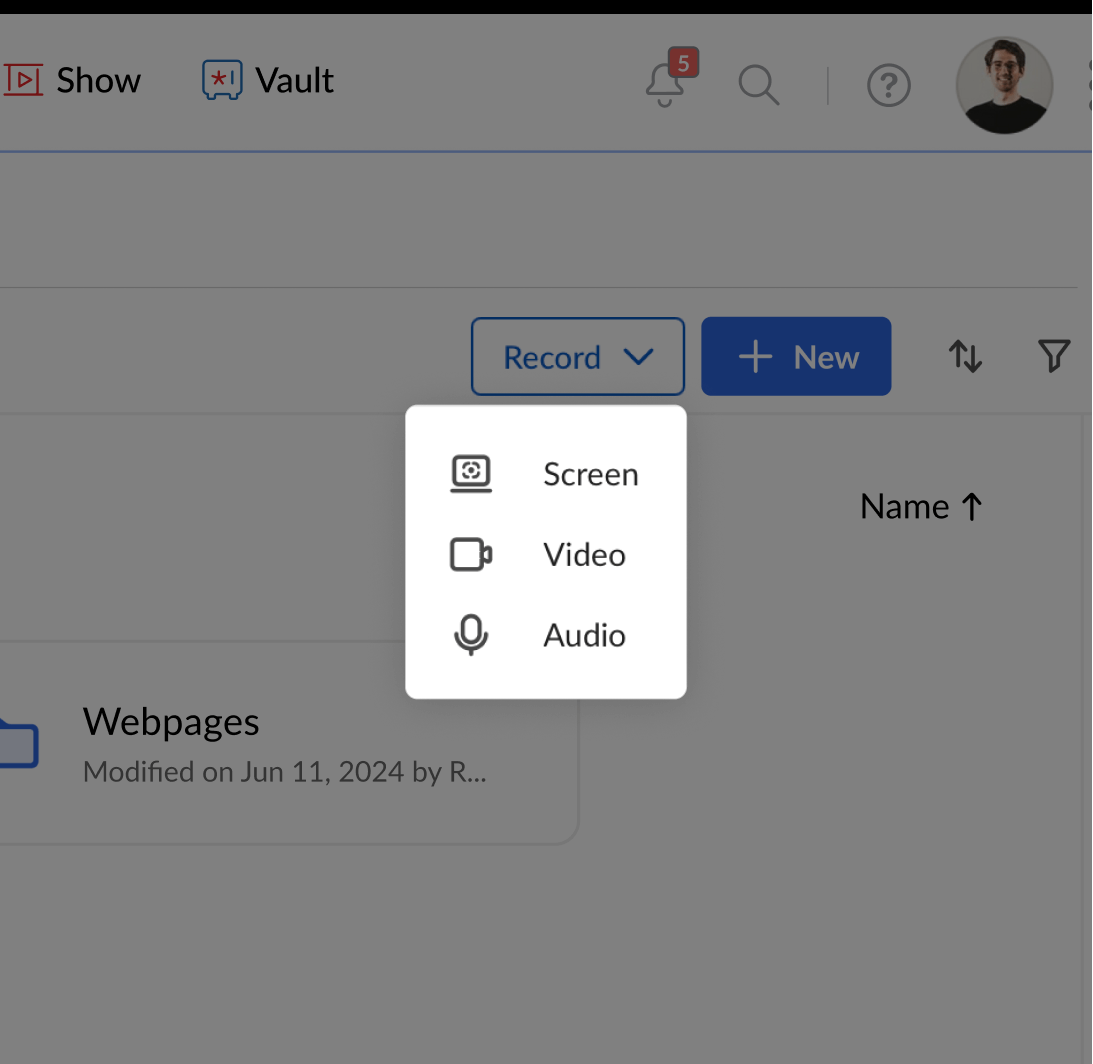Open the Record dropdown
The height and width of the screenshot is (1064, 1093).
577,356
